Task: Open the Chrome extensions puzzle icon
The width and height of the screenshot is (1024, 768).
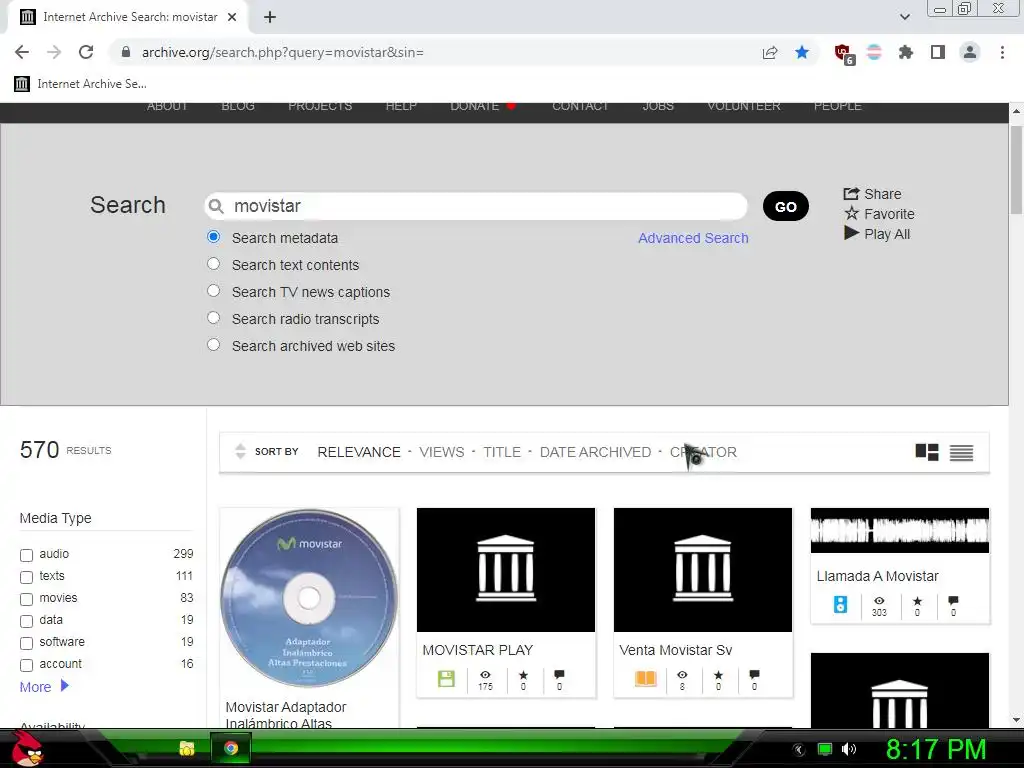Action: tap(906, 52)
